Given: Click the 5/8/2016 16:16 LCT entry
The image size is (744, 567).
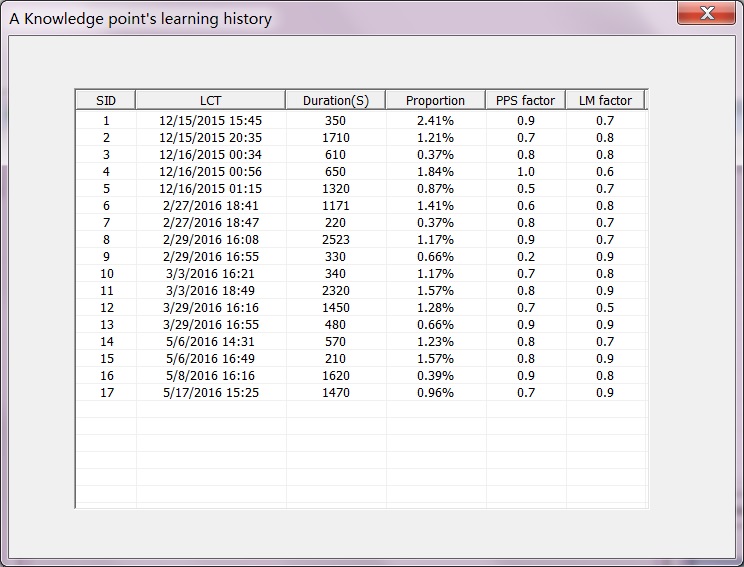Looking at the screenshot, I should pyautogui.click(x=210, y=376).
